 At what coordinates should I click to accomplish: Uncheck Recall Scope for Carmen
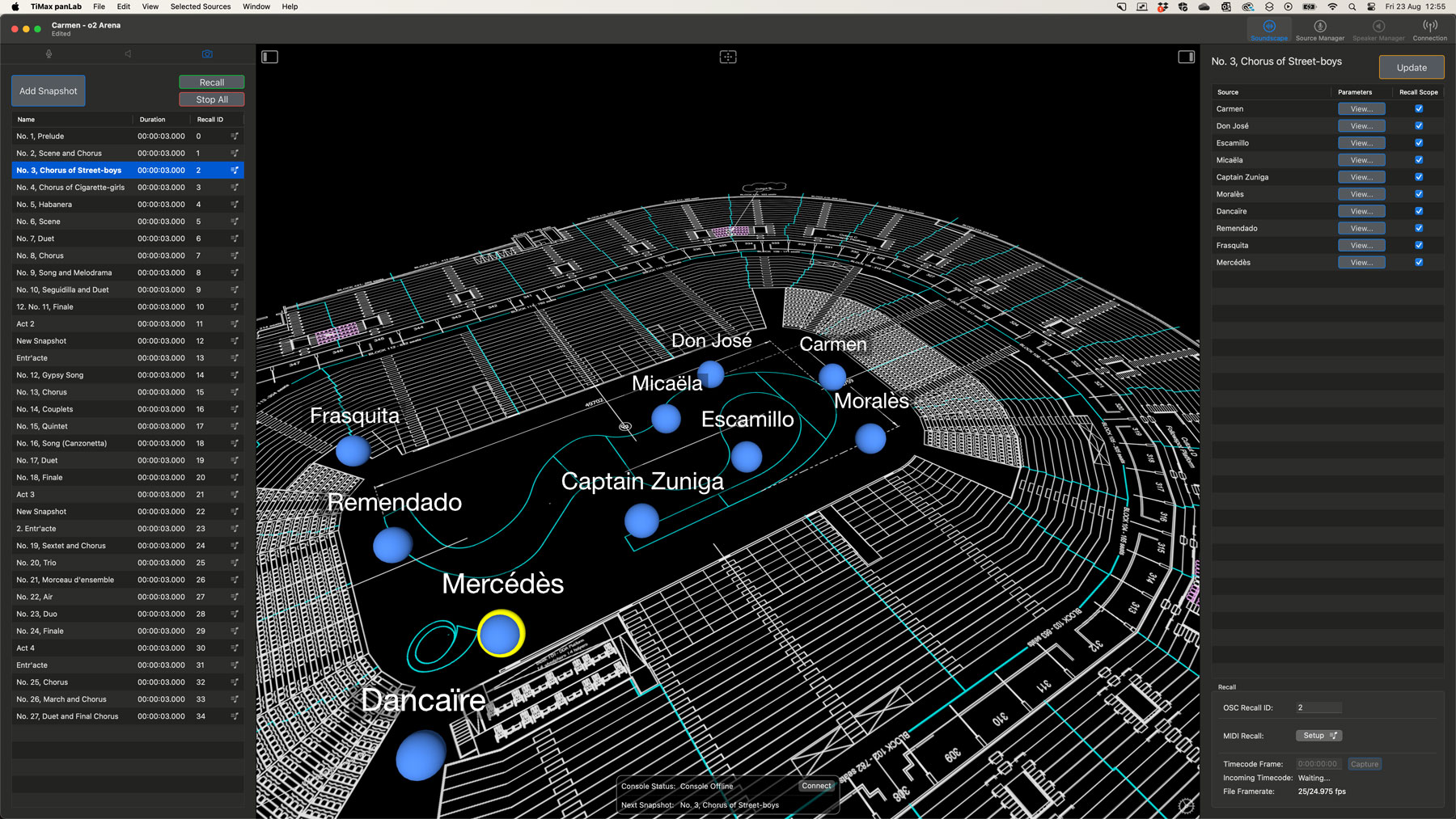click(1419, 109)
